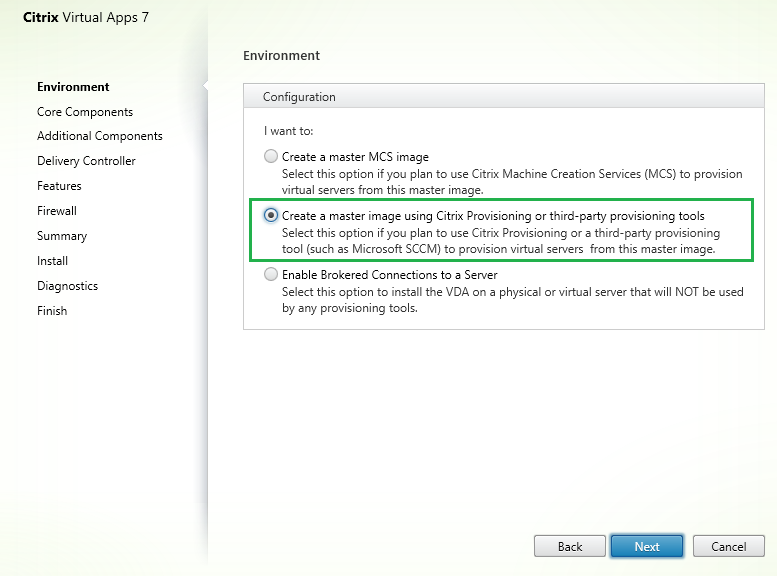Select Additional Components in the sidebar
Screen dimensions: 777x576
point(99,136)
